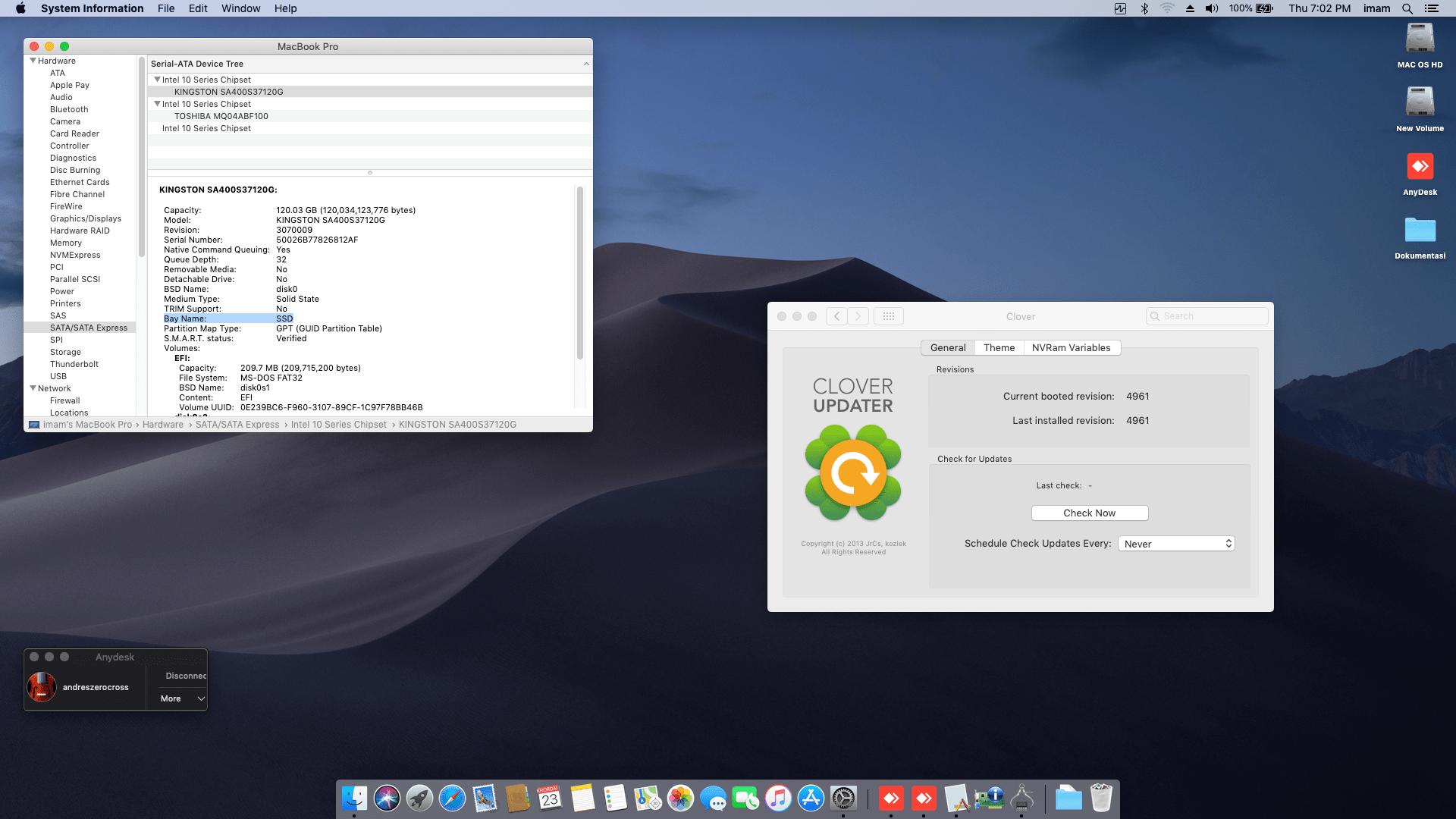Select KINGSTON SA400S37120G in device tree
The height and width of the screenshot is (819, 1456).
pyautogui.click(x=370, y=92)
